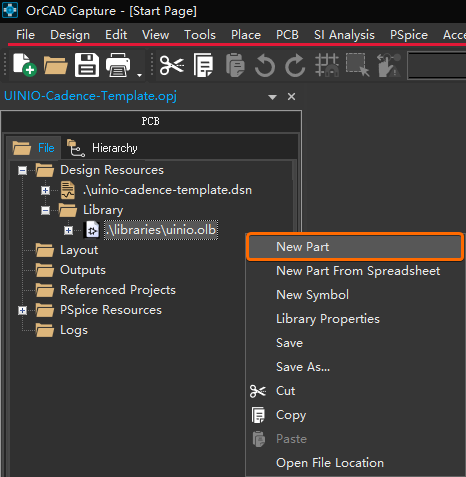
Task: Click the Print toolbar icon
Action: pos(118,65)
